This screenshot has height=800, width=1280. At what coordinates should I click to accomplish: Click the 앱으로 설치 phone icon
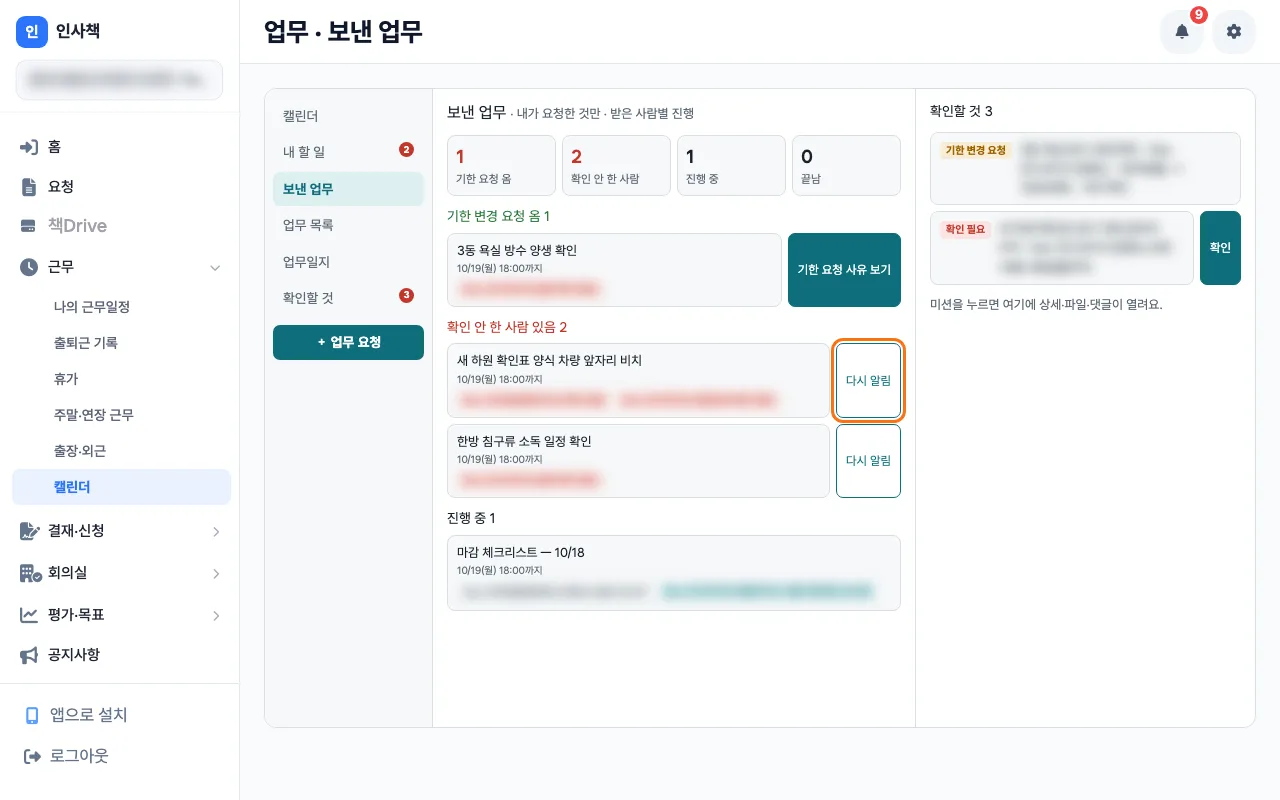click(x=32, y=716)
